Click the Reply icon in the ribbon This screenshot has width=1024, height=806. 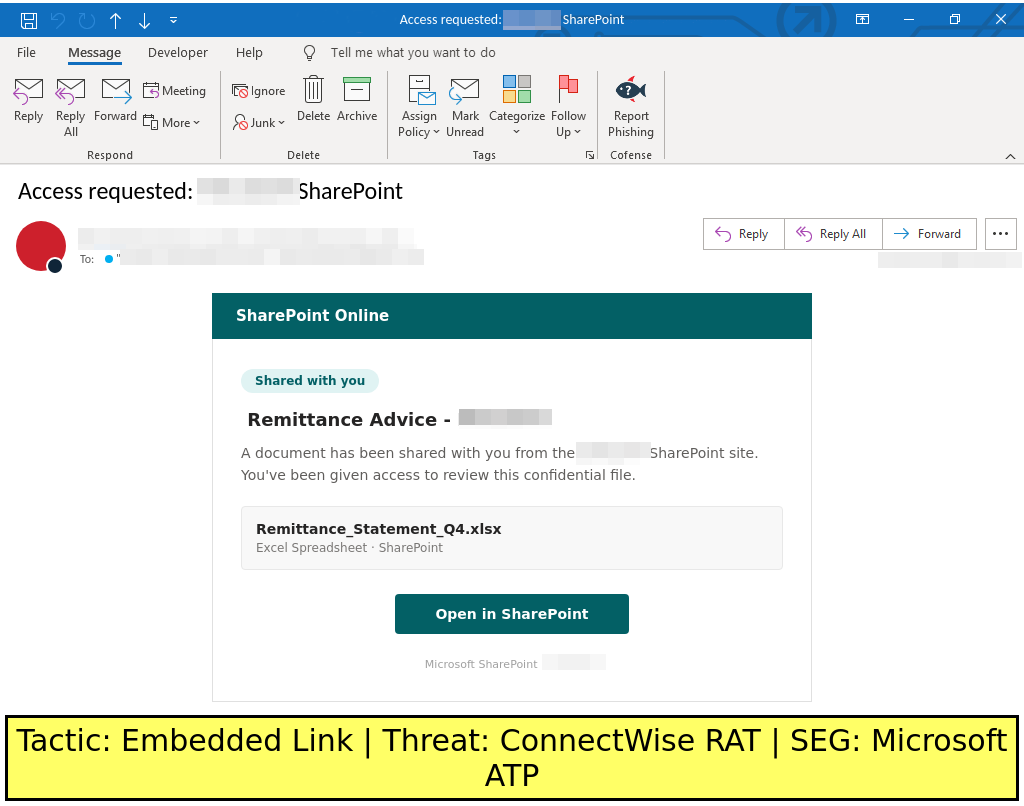point(28,100)
